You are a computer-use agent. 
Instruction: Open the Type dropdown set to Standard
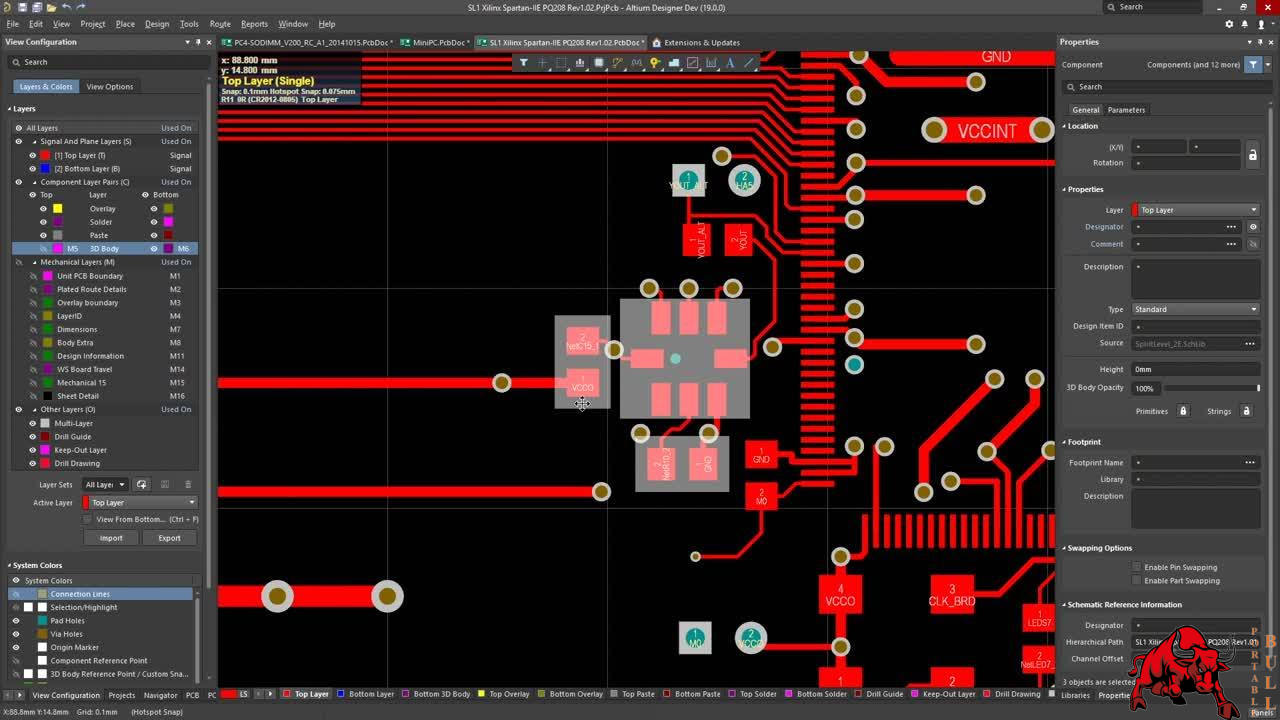[x=1194, y=309]
